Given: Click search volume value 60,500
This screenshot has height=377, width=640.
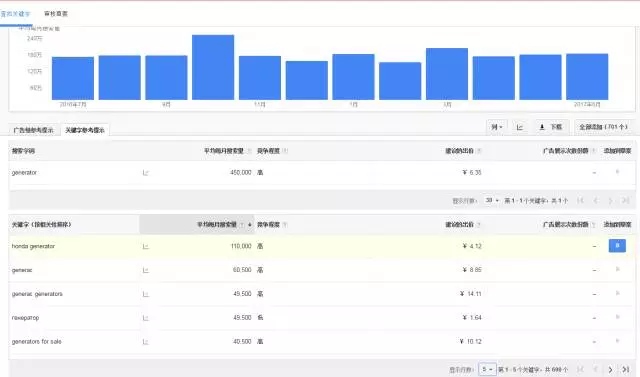Looking at the screenshot, I should coord(242,270).
